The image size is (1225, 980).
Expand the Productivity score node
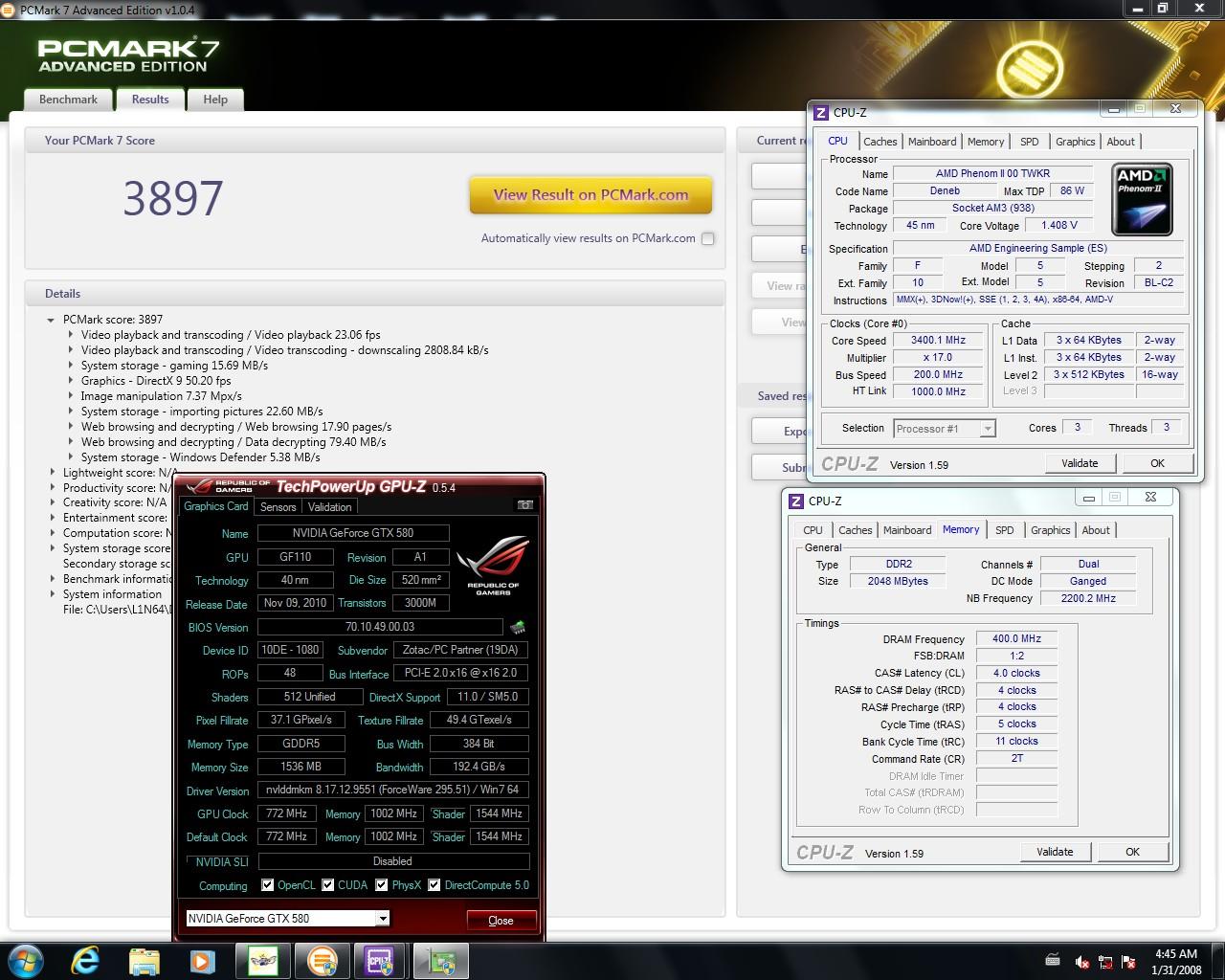pyautogui.click(x=53, y=488)
